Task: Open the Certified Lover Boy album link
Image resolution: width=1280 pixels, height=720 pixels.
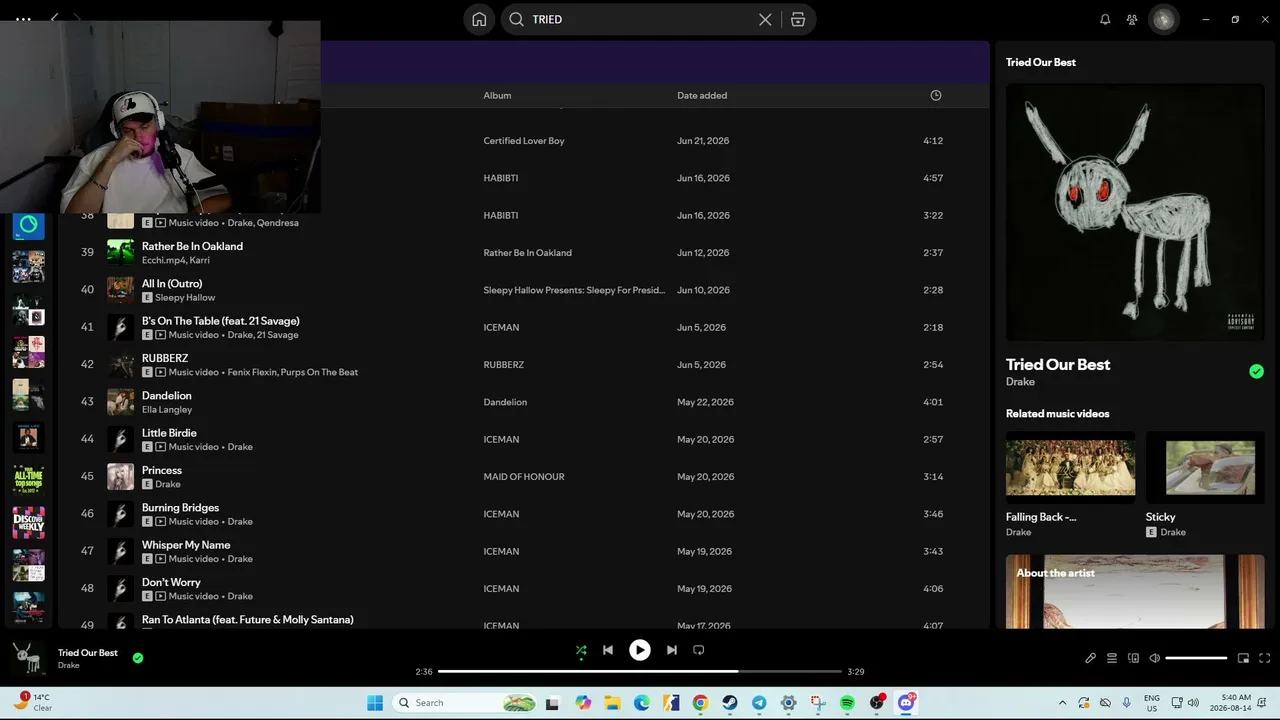Action: tap(524, 141)
